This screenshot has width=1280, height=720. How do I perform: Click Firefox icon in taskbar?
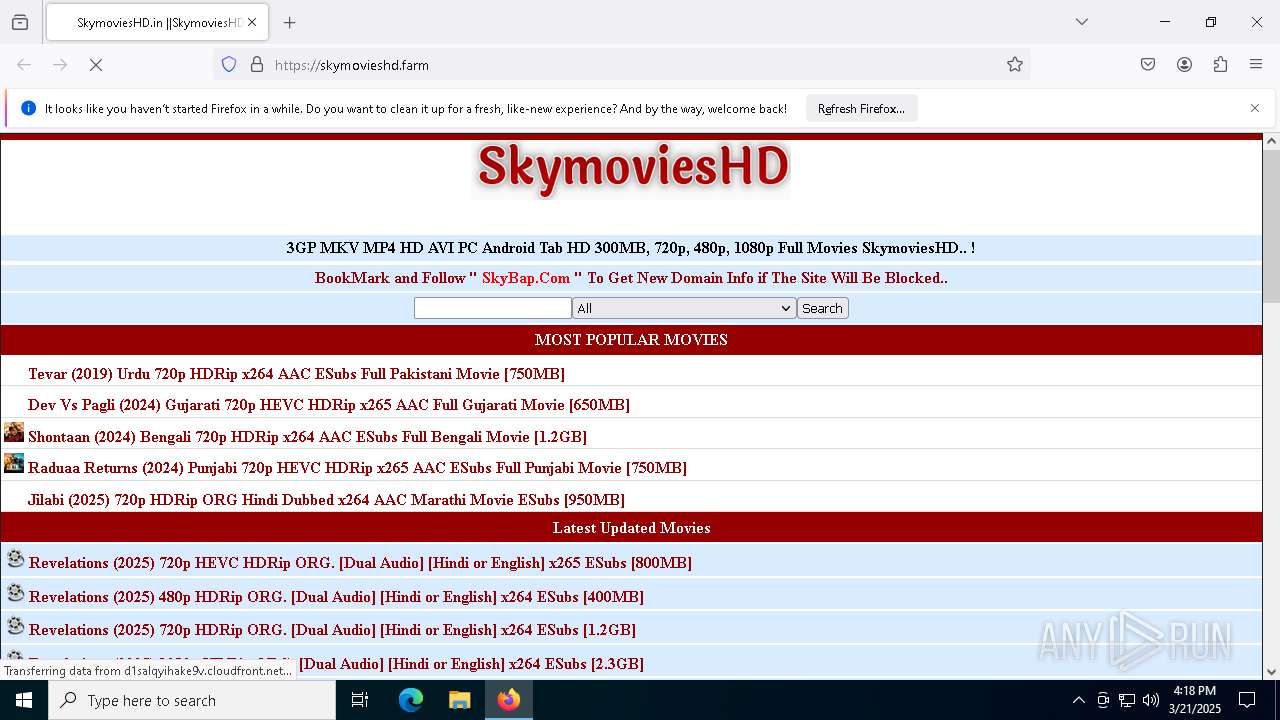pyautogui.click(x=509, y=700)
